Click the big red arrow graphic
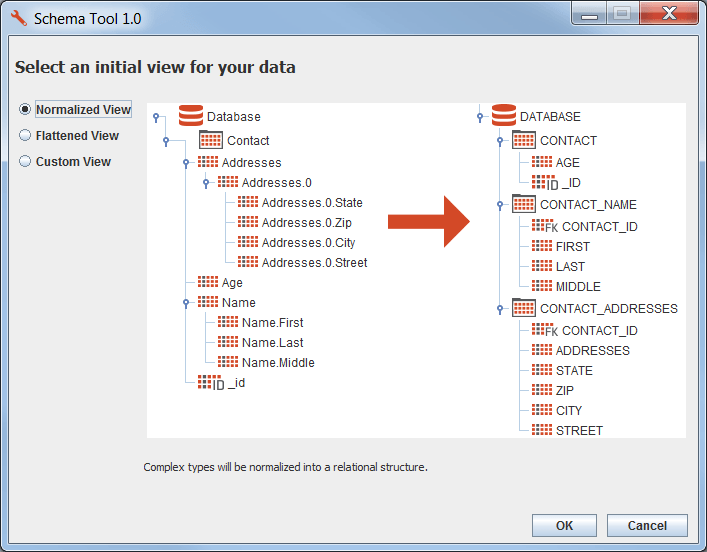The image size is (707, 552). pos(428,222)
